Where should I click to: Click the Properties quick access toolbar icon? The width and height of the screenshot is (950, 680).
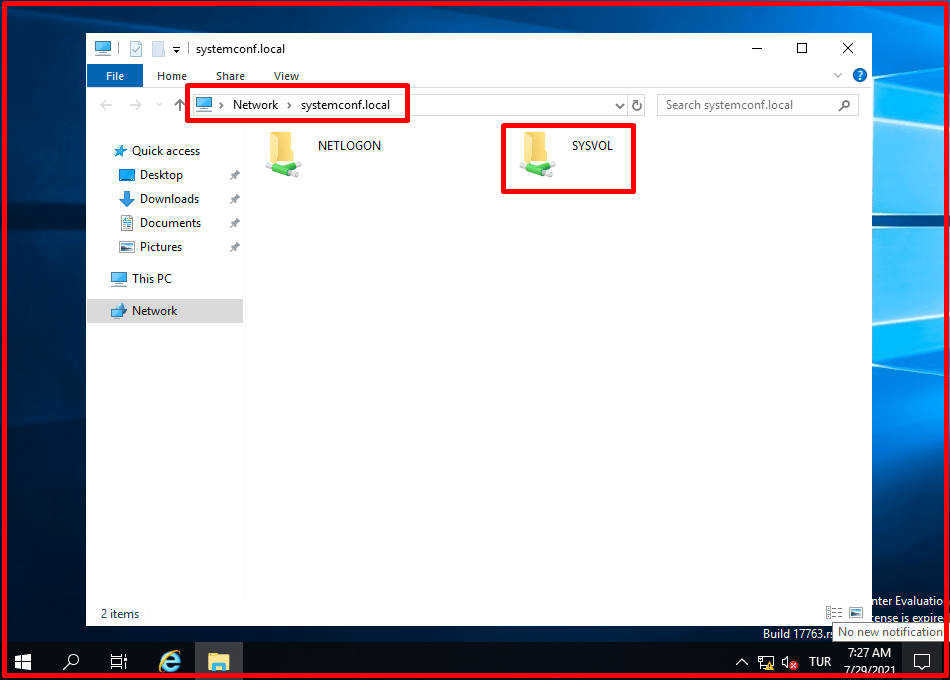pyautogui.click(x=136, y=48)
